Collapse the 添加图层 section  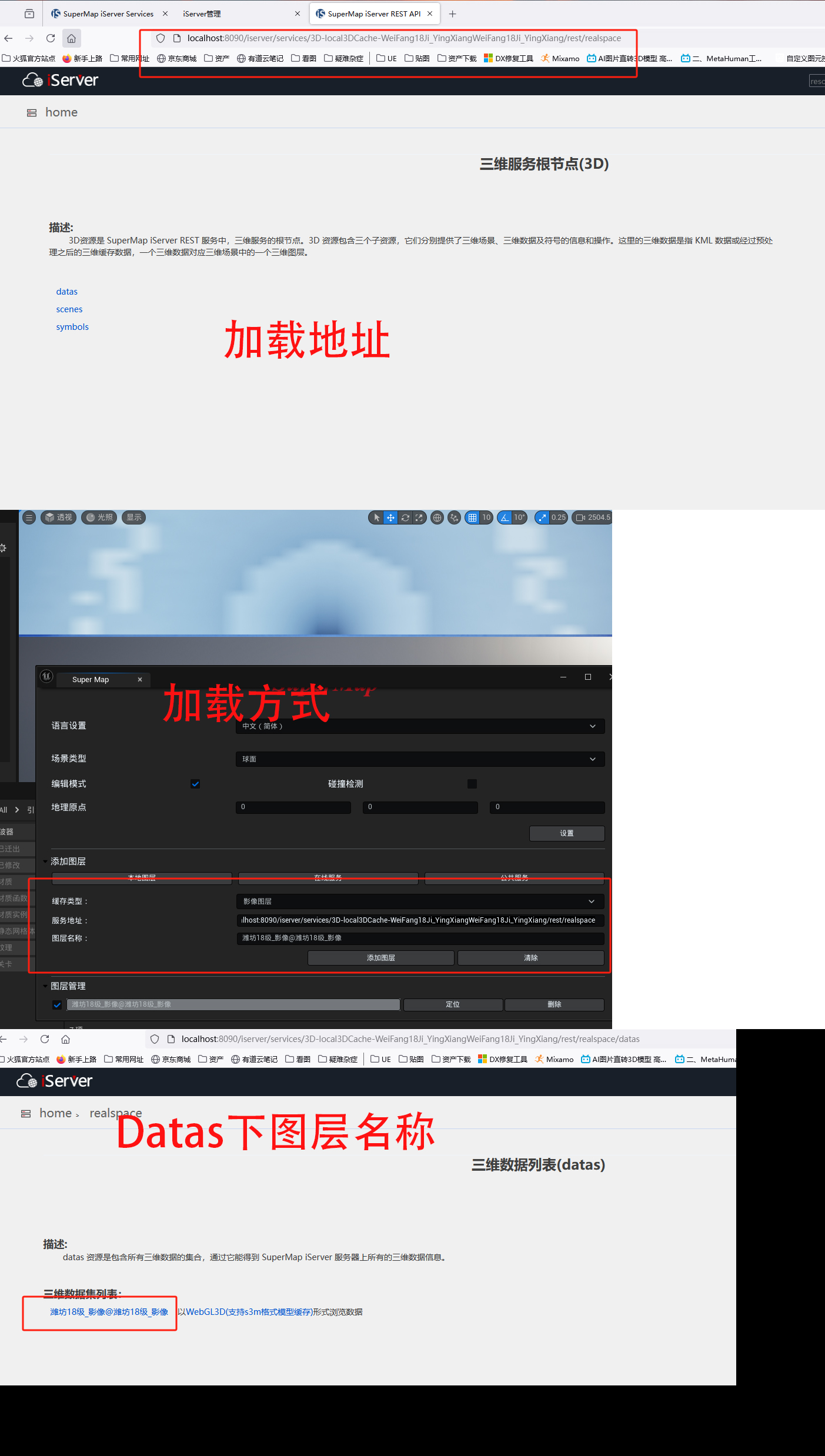pos(45,861)
